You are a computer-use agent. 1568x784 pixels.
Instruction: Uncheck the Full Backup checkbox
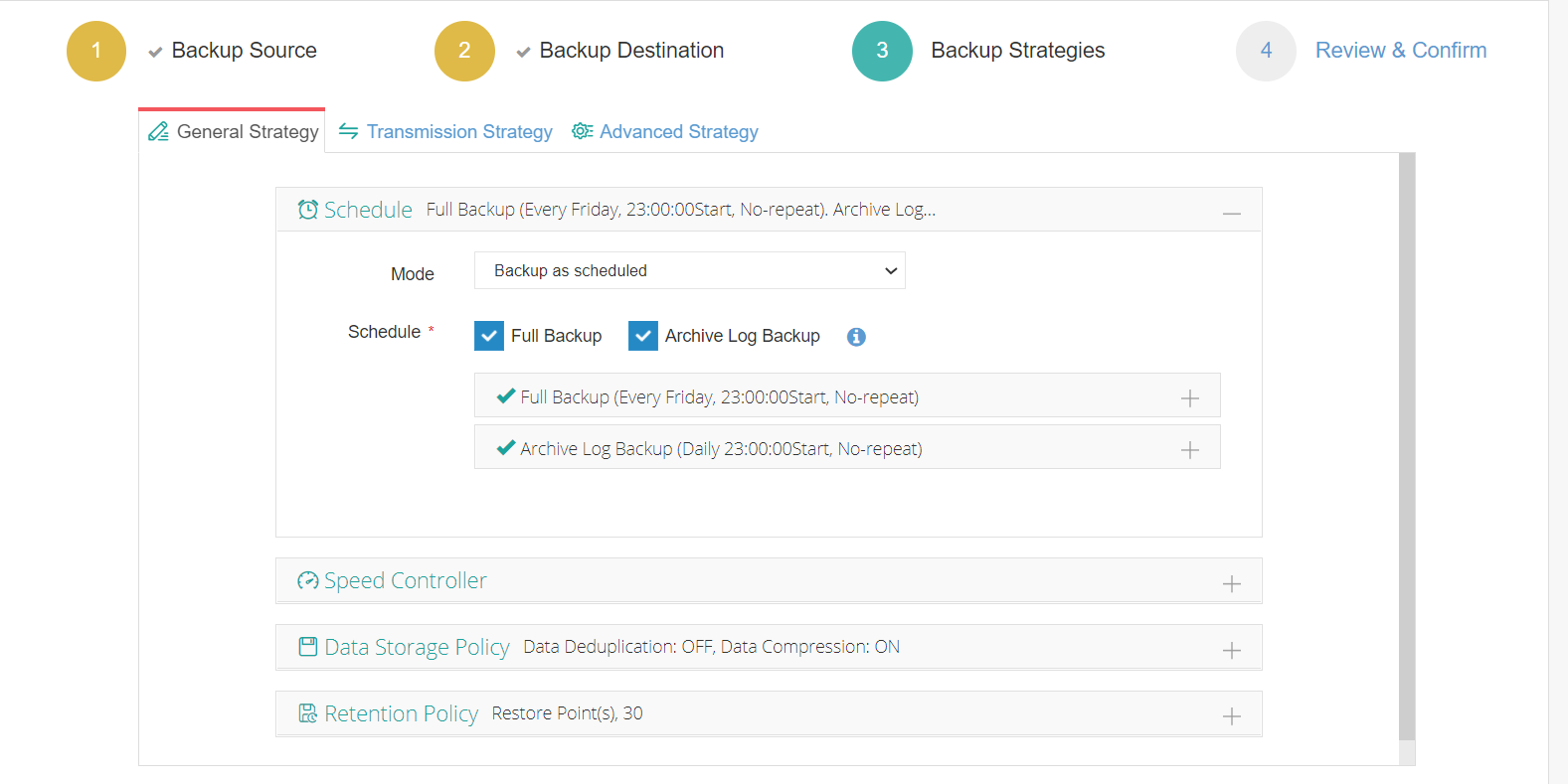(489, 336)
